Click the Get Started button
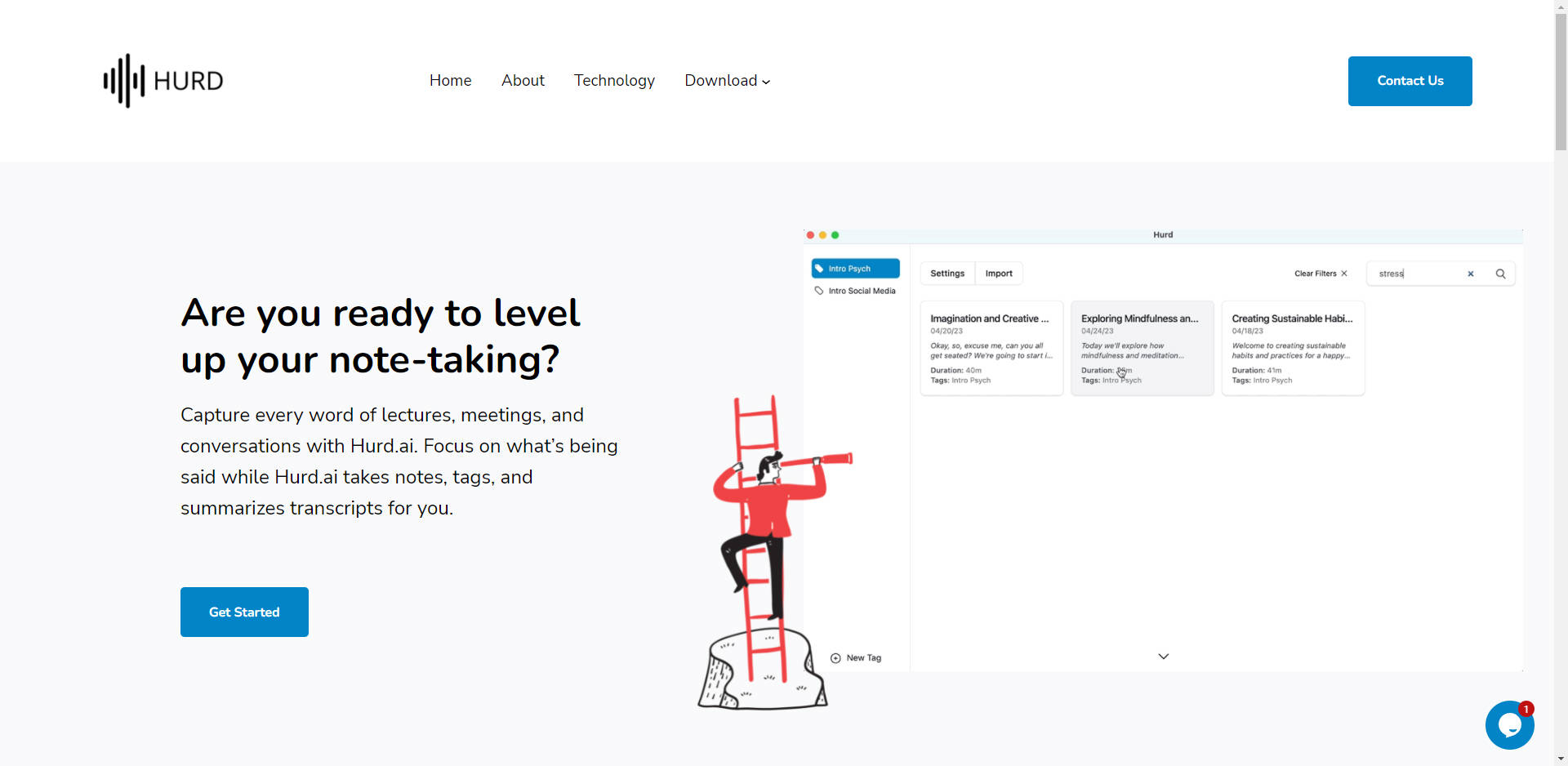1568x766 pixels. (x=244, y=612)
